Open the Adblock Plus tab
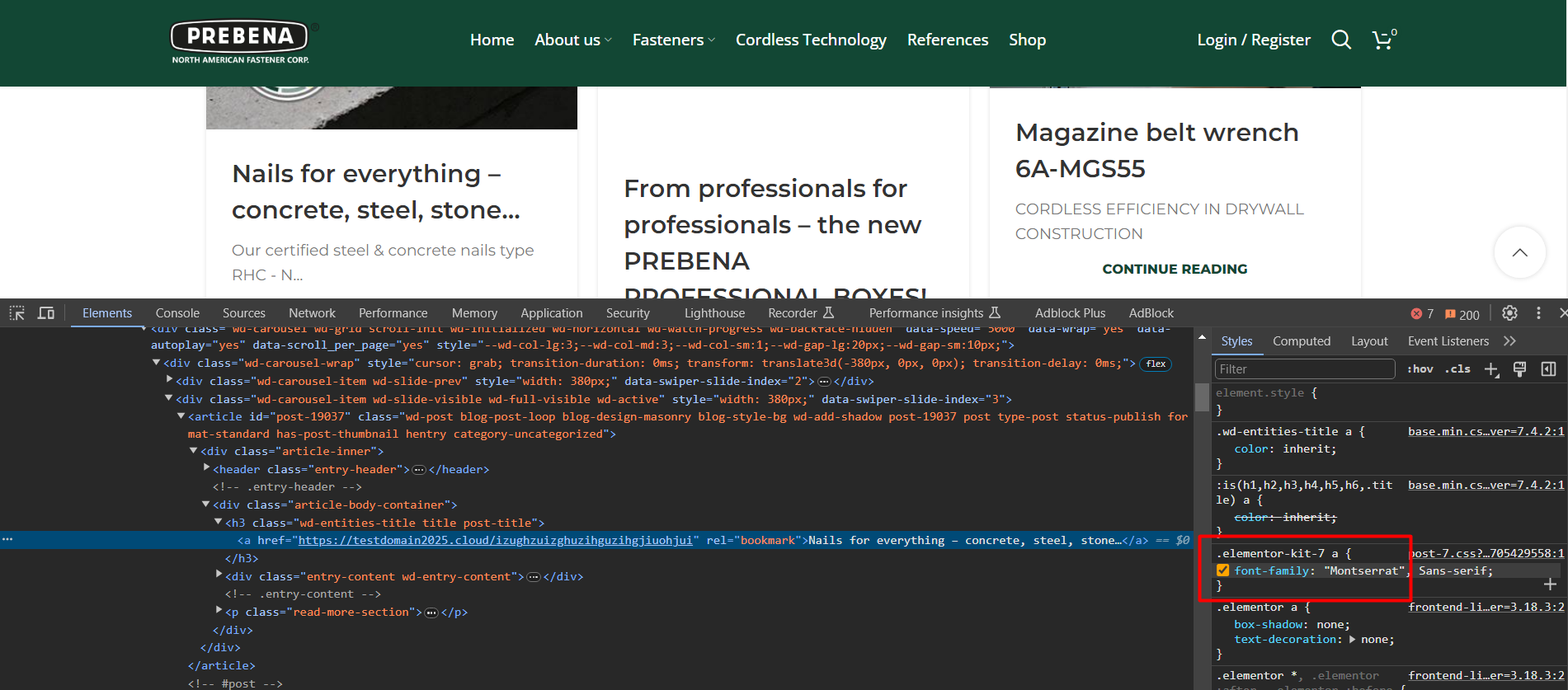Image resolution: width=1568 pixels, height=690 pixels. pyautogui.click(x=1070, y=313)
